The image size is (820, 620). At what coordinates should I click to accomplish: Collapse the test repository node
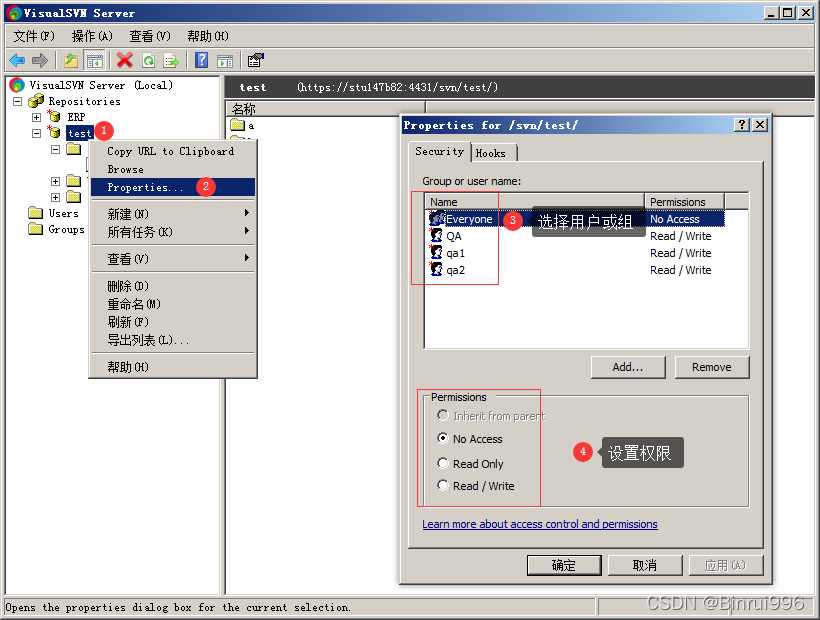(x=37, y=133)
